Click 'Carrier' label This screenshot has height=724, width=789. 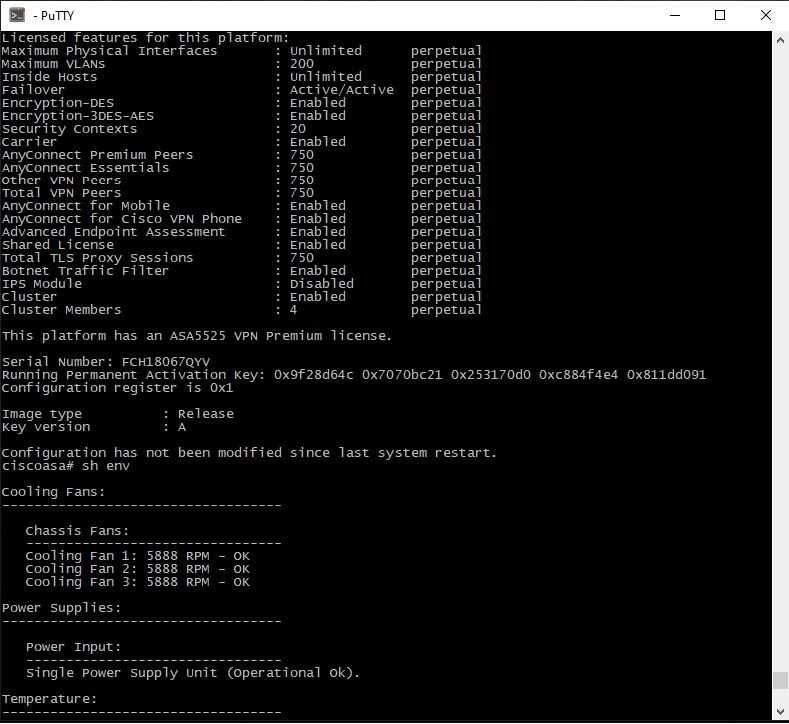29,142
